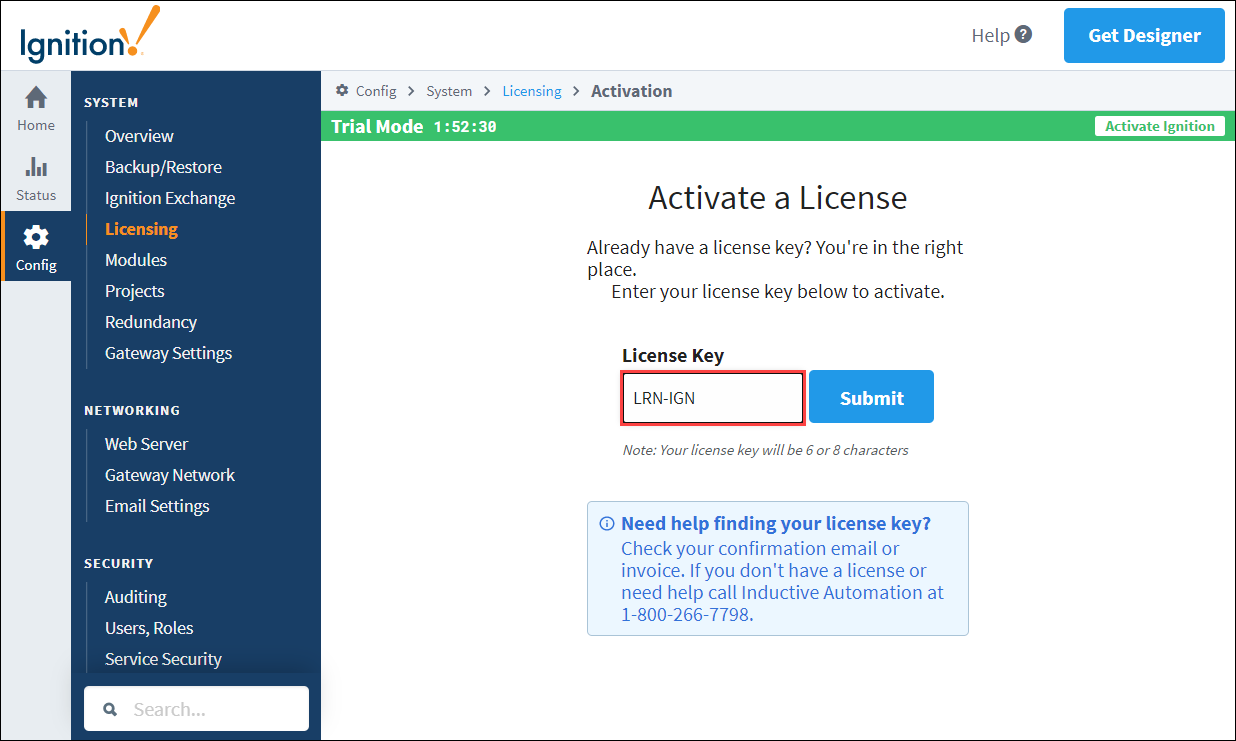
Task: Click the NETWORKING section header
Action: pos(132,410)
